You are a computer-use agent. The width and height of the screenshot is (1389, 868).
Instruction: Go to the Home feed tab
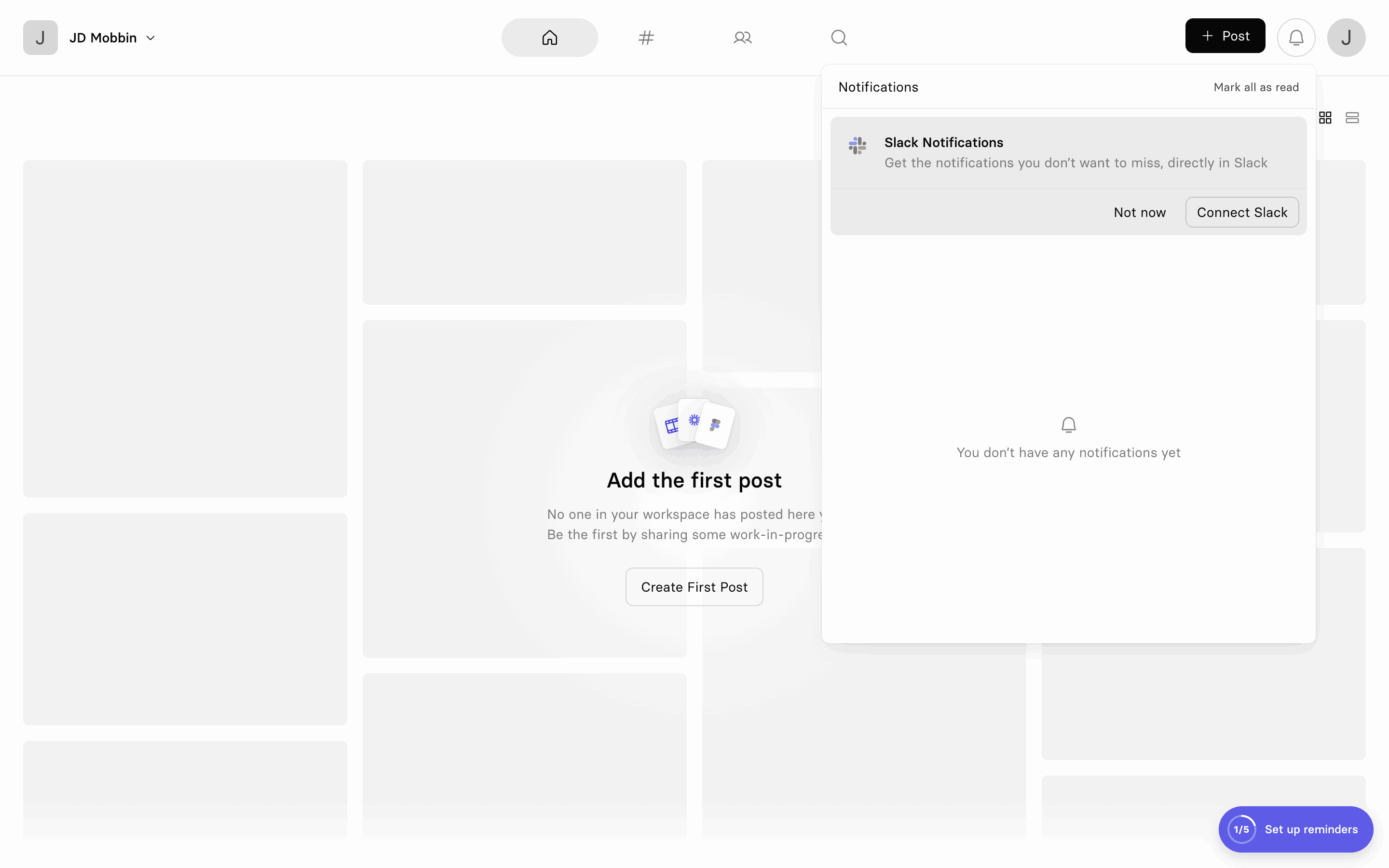549,37
